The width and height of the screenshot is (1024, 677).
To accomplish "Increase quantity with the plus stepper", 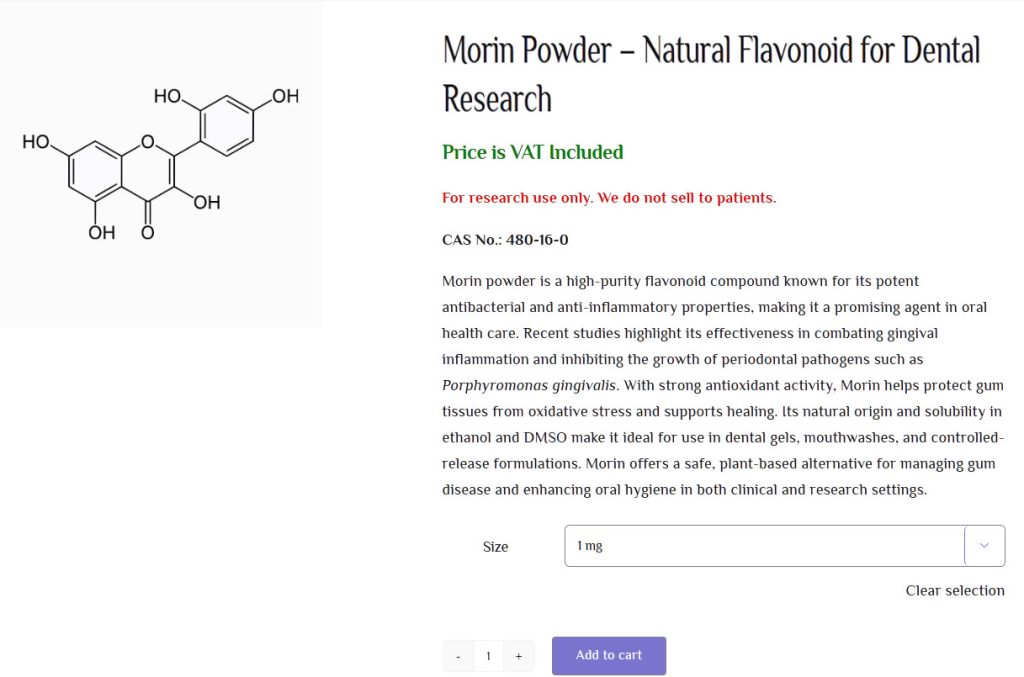I will (518, 655).
